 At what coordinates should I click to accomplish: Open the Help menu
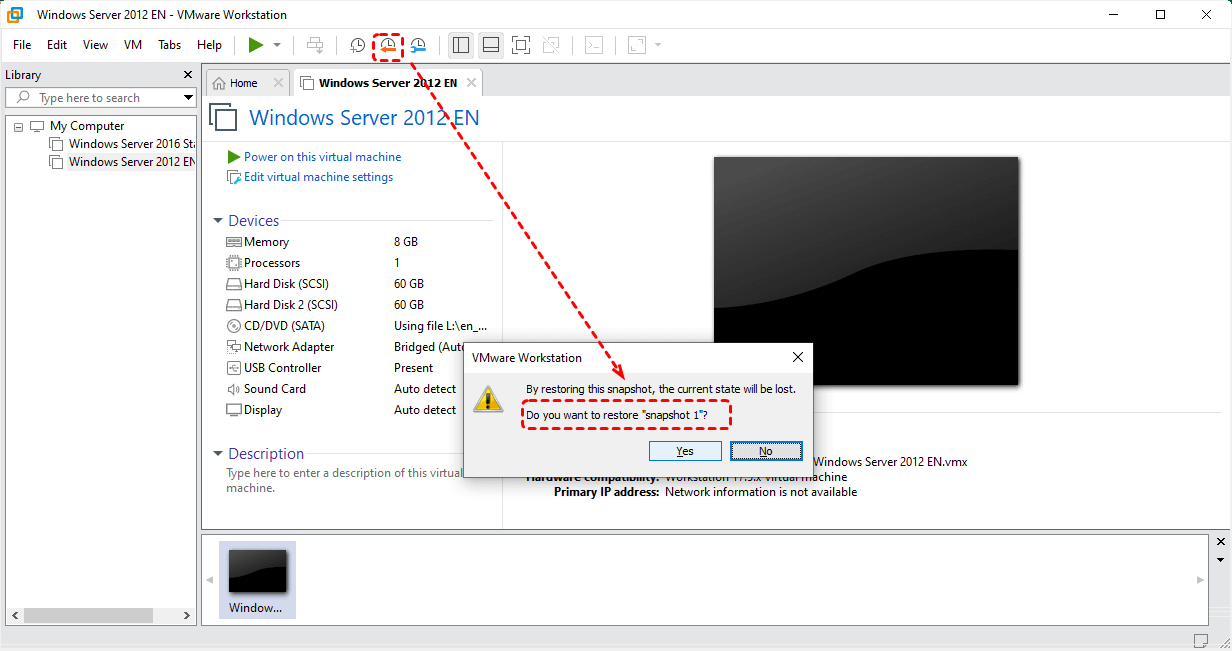coord(210,45)
